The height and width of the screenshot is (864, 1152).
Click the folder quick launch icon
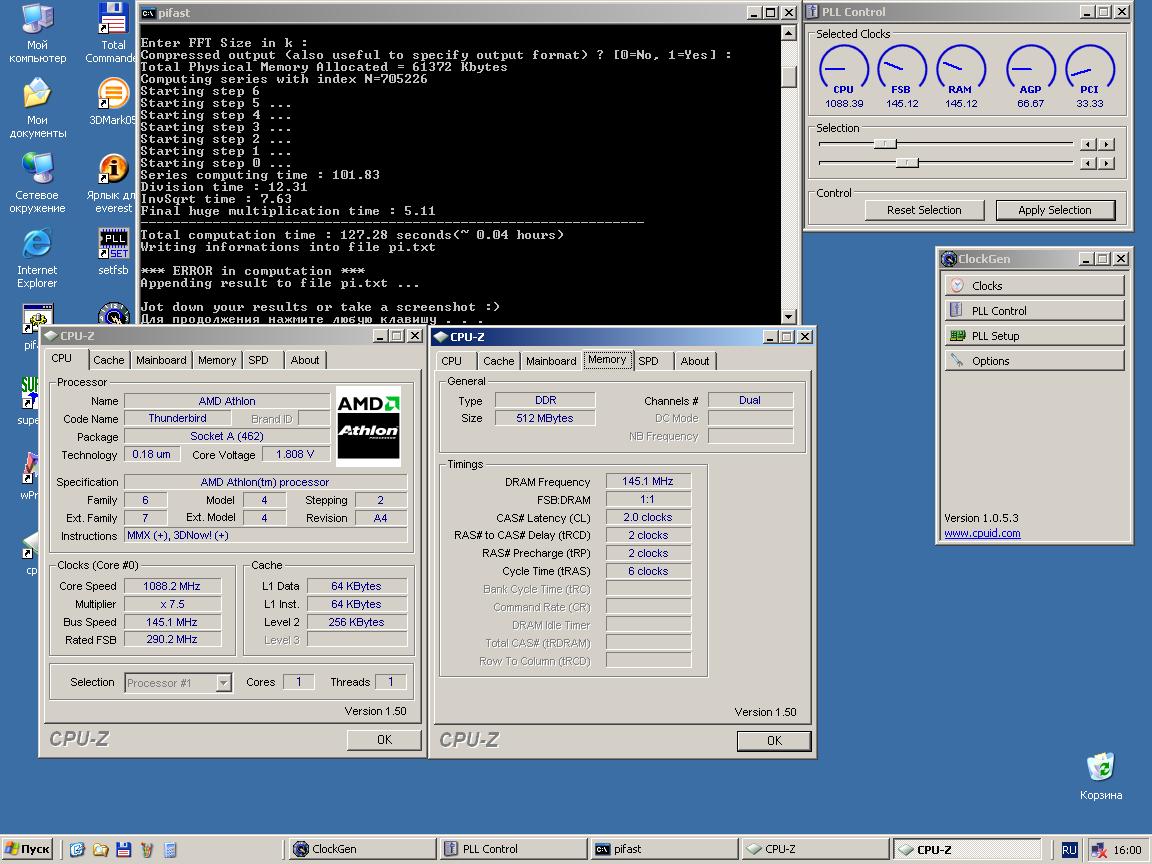(x=100, y=849)
